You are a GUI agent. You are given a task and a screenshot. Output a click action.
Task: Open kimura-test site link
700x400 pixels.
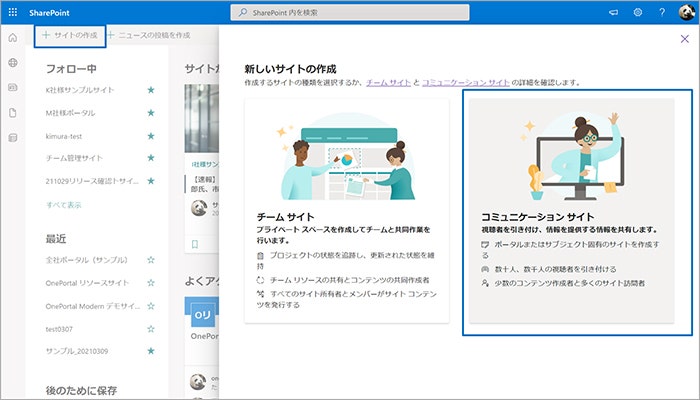[64, 136]
